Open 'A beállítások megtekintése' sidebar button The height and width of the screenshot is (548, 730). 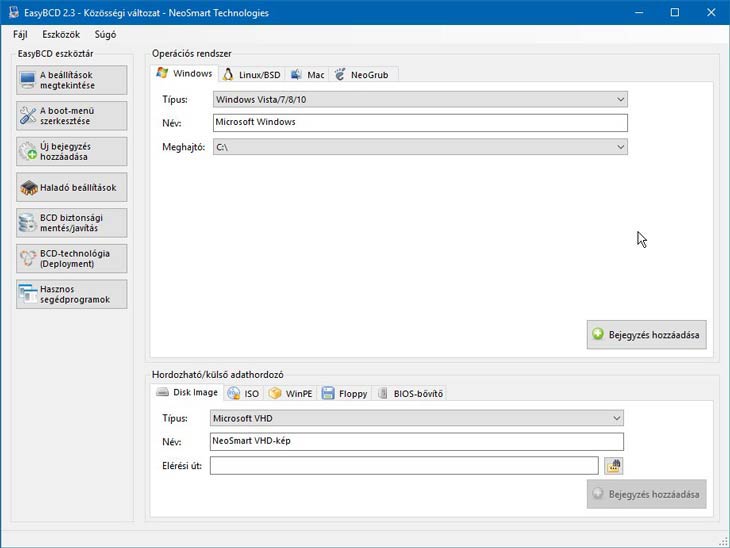(x=72, y=80)
